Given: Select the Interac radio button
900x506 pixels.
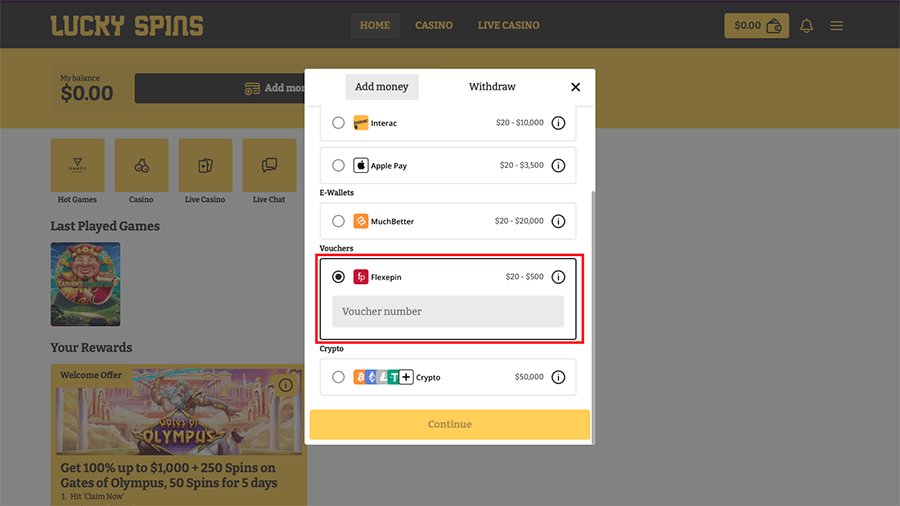Looking at the screenshot, I should 338,123.
